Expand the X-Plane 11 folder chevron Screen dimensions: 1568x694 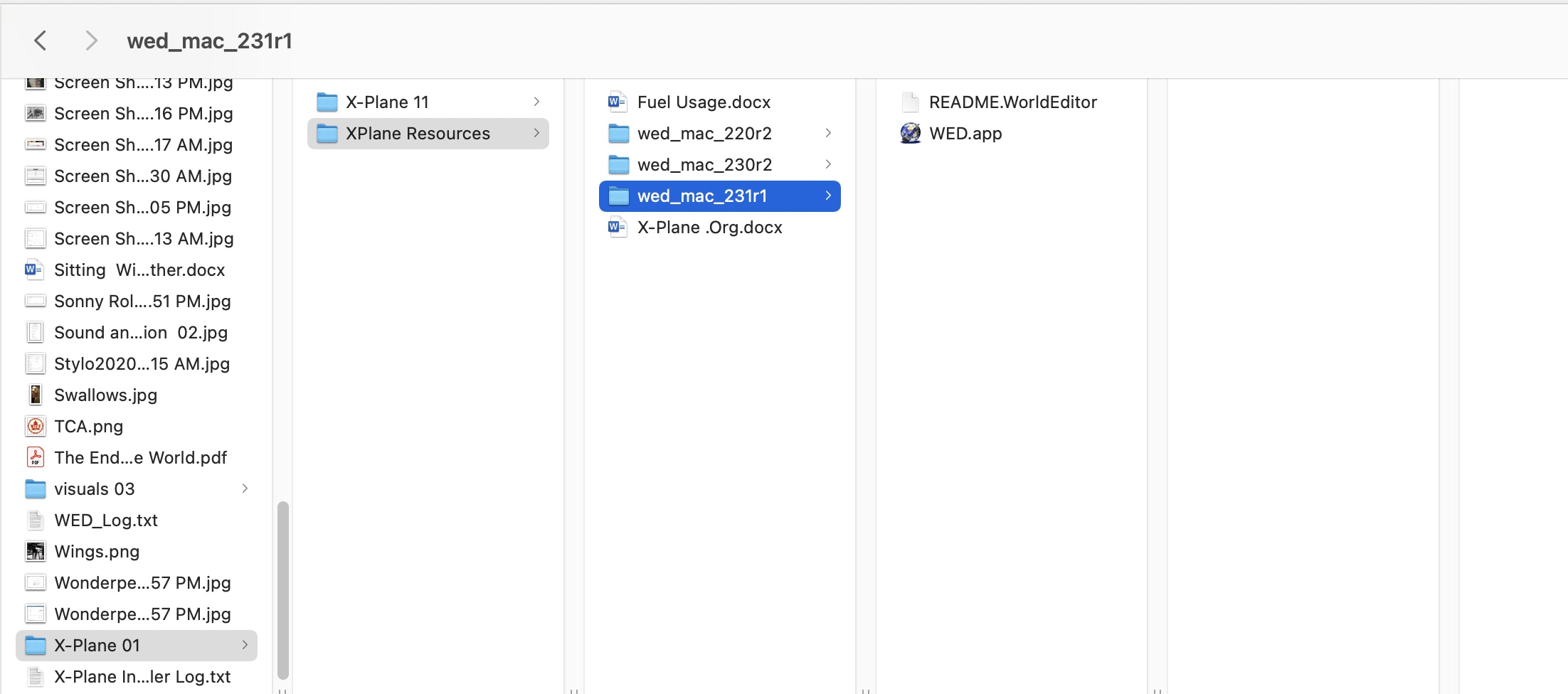click(536, 102)
